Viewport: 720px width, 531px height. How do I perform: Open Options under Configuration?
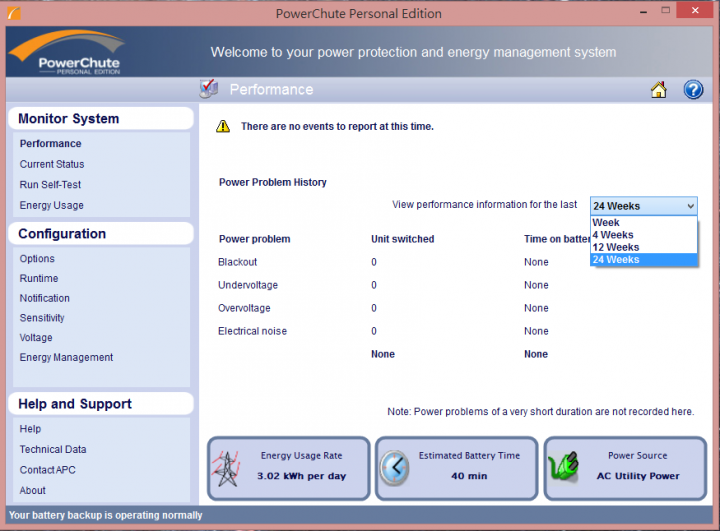tap(37, 259)
